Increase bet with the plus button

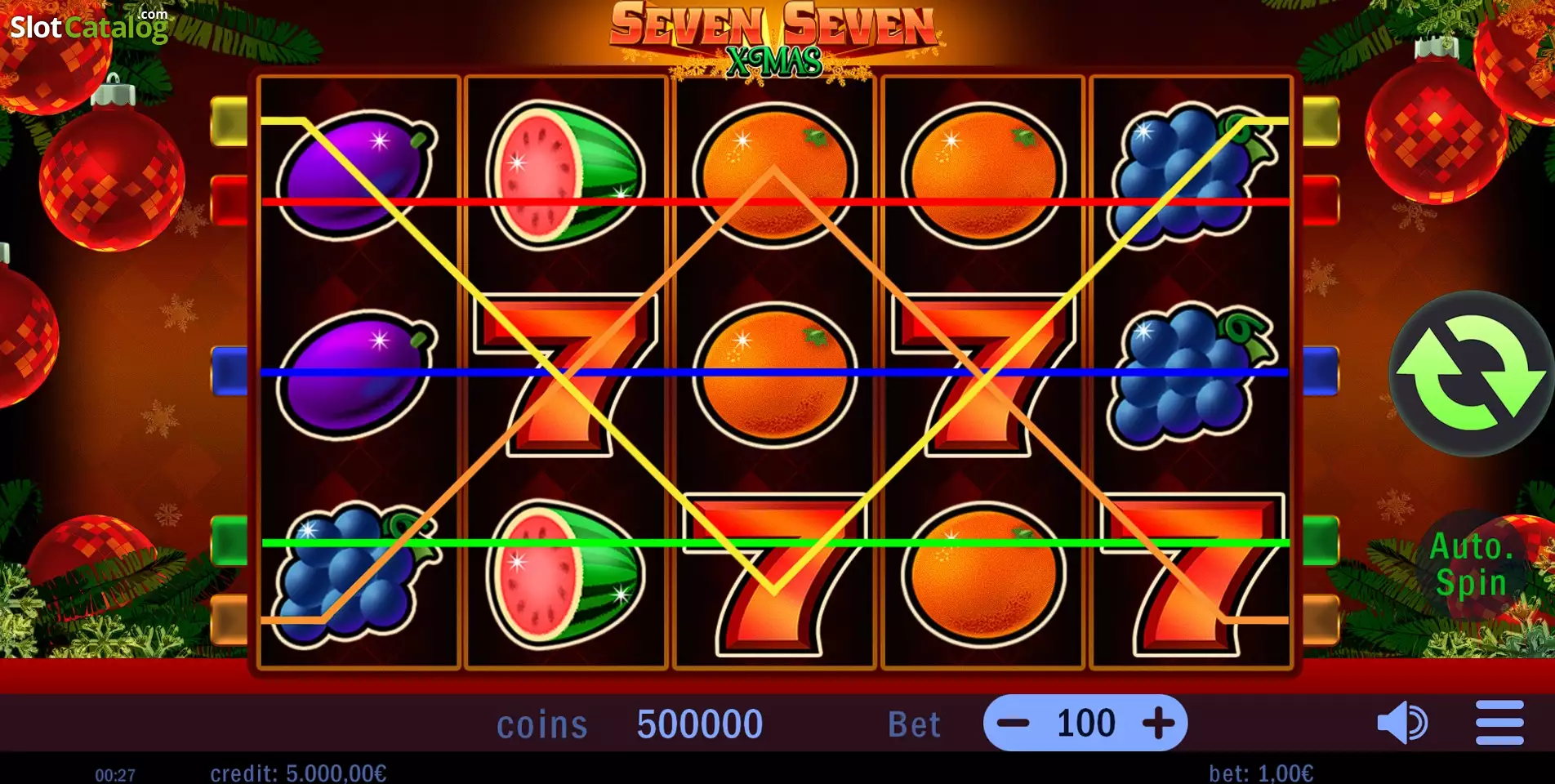(1158, 723)
